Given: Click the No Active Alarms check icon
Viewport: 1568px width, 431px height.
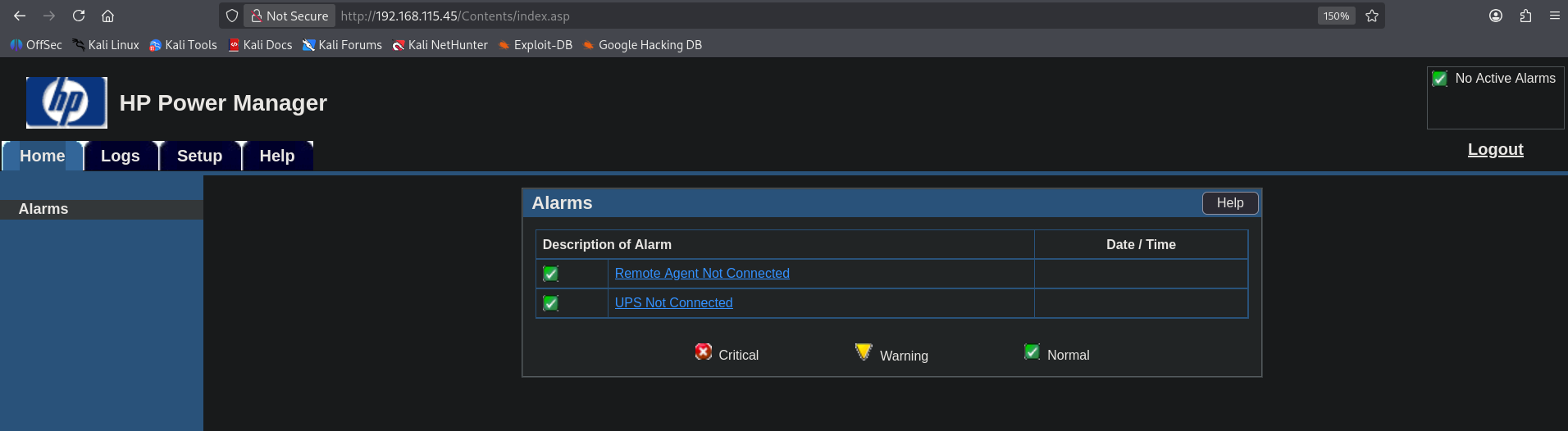Looking at the screenshot, I should [x=1439, y=79].
